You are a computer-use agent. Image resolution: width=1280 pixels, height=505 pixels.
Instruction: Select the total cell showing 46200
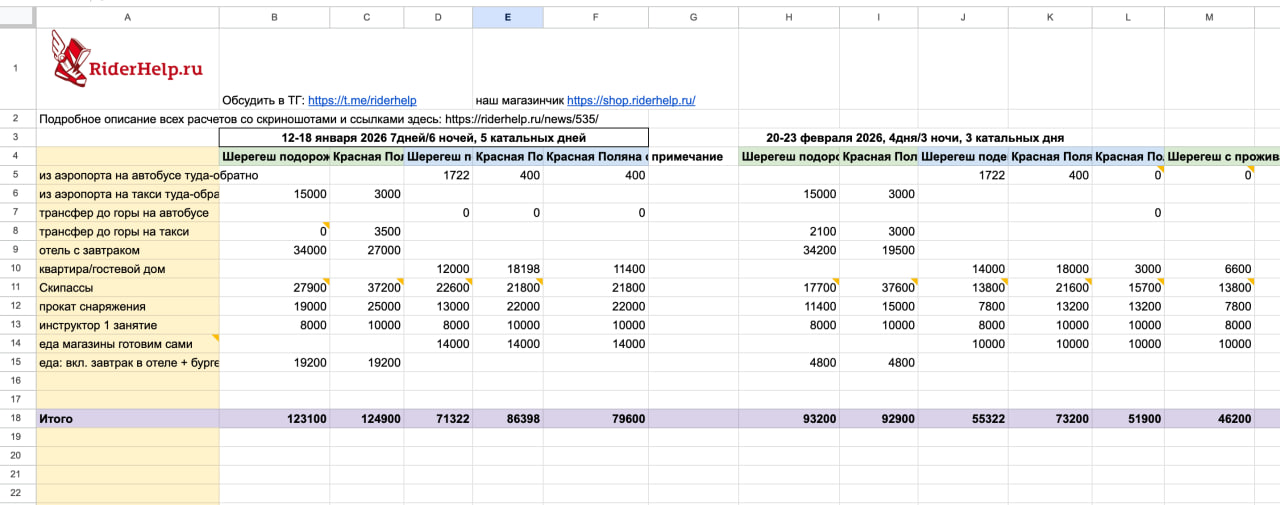click(x=1222, y=419)
